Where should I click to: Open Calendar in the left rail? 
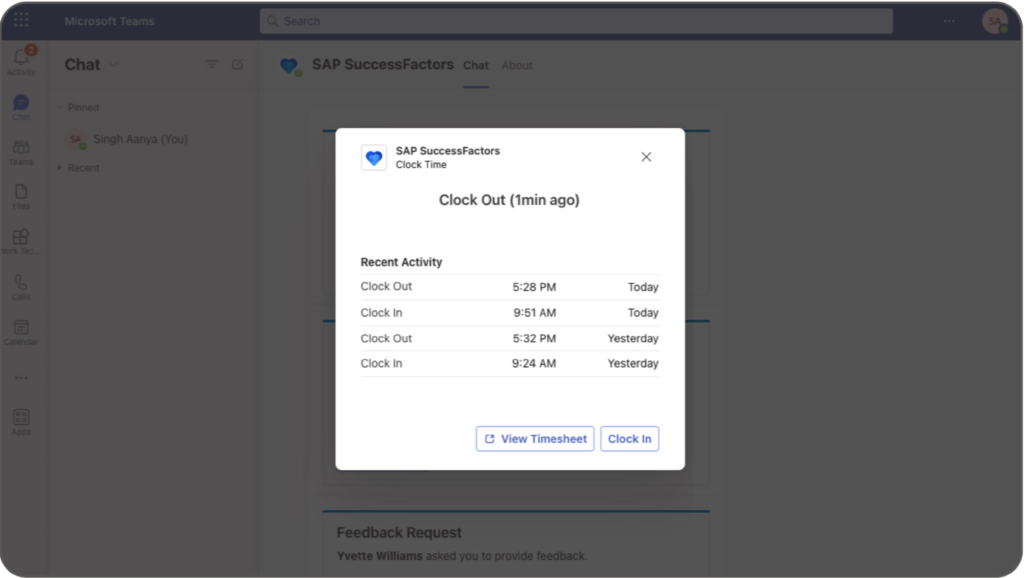coord(21,332)
